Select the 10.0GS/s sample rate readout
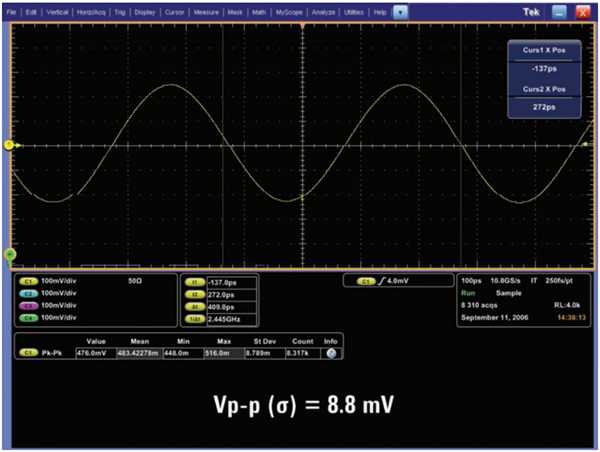 tap(505, 281)
